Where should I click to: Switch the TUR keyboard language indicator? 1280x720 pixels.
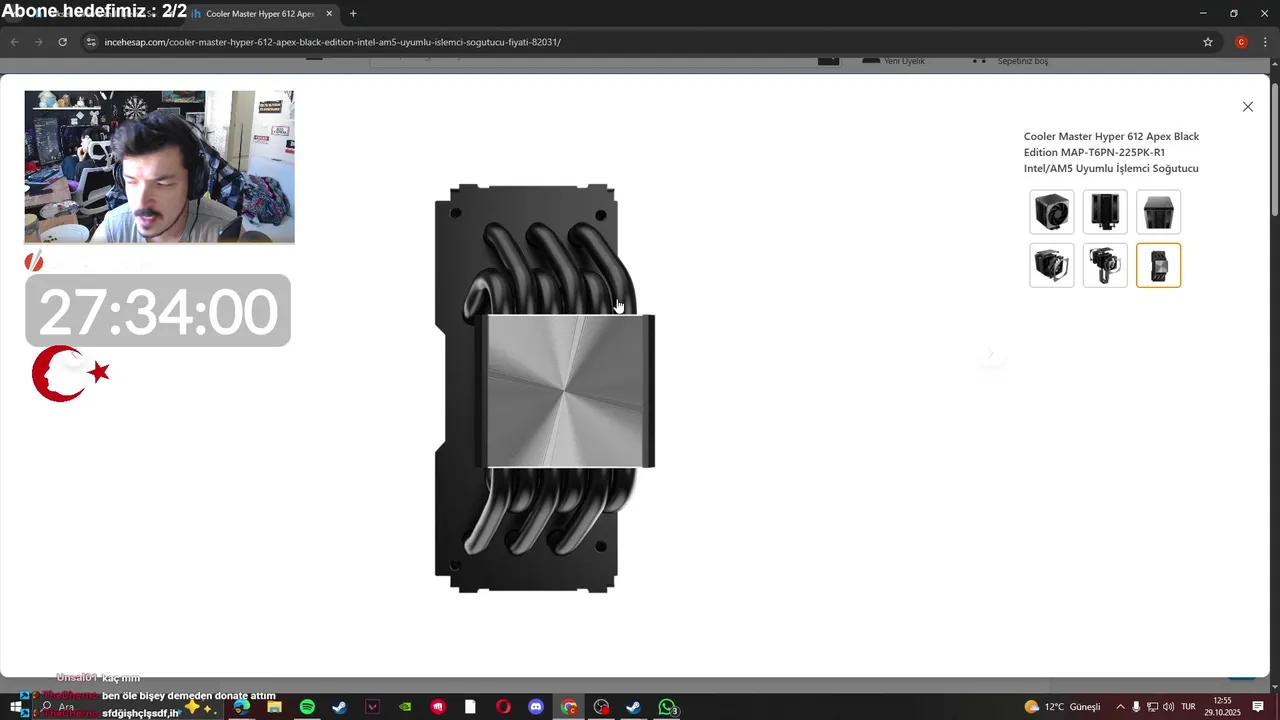click(1189, 707)
